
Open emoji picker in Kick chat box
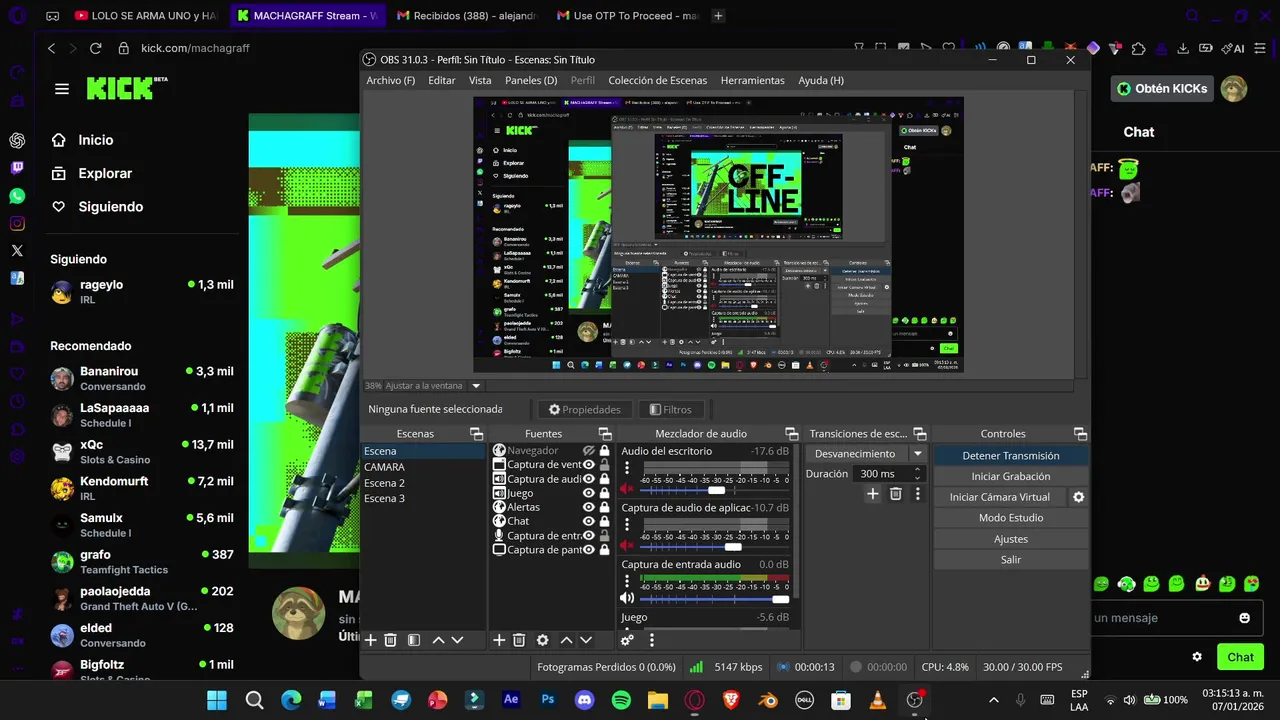[1245, 618]
